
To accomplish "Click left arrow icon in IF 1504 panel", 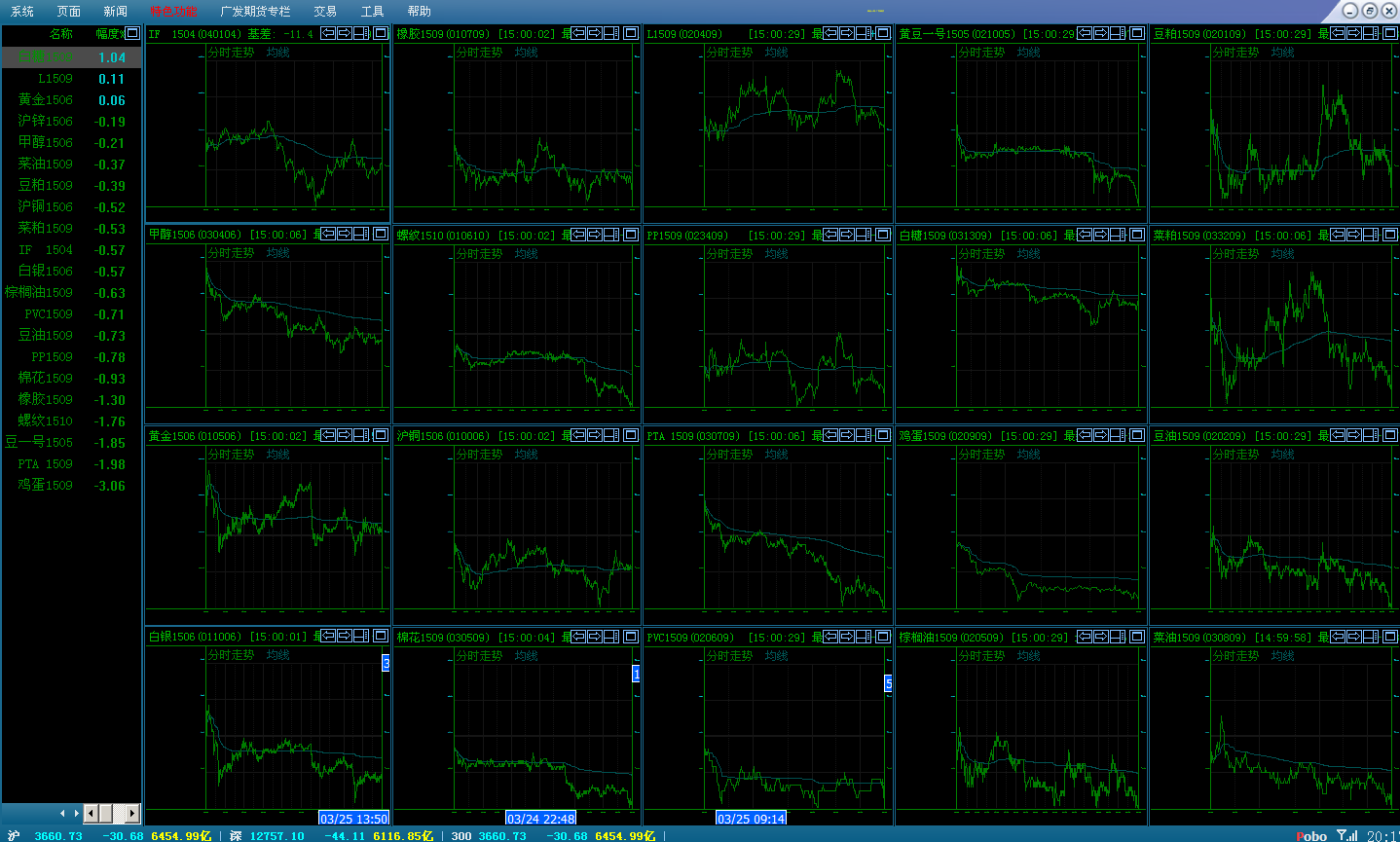I will (x=328, y=33).
